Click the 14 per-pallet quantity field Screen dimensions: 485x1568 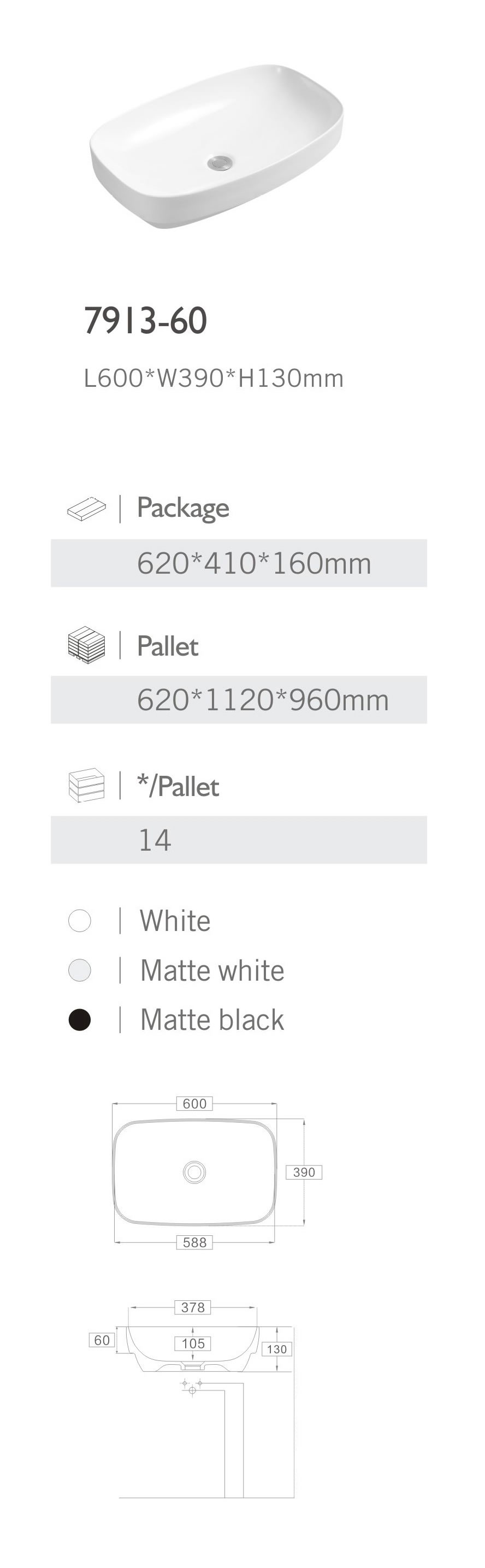pos(155,840)
